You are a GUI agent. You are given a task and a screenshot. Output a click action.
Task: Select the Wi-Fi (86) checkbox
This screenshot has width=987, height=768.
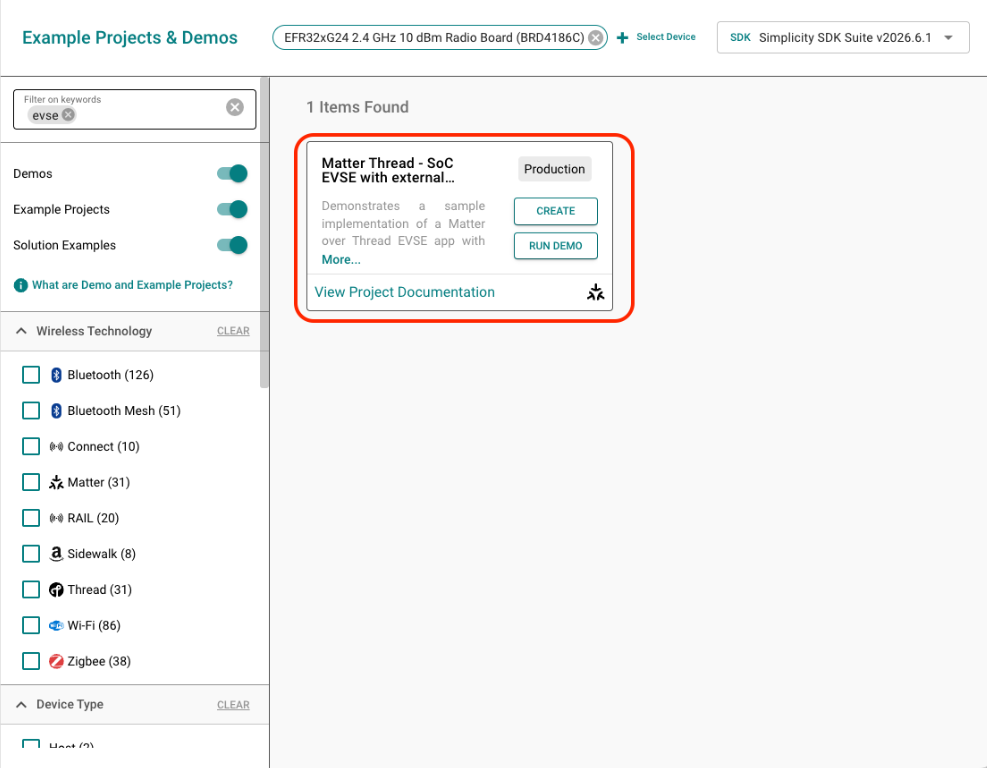click(x=31, y=626)
